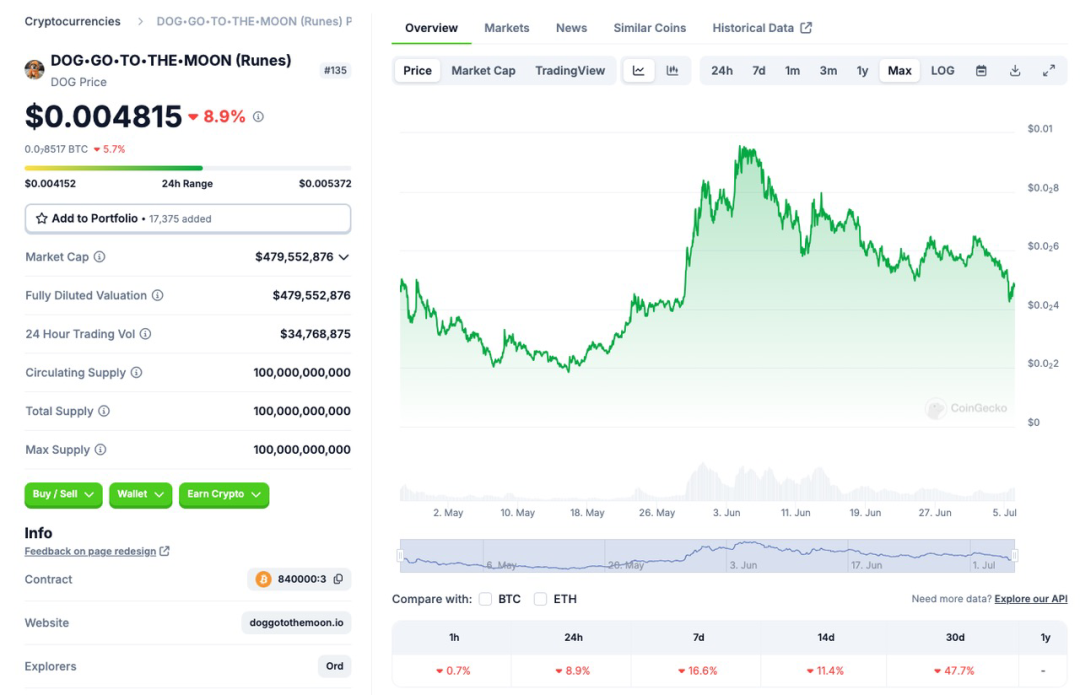Click star icon in Add to Portfolio
The height and width of the screenshot is (695, 1080).
pyautogui.click(x=41, y=218)
